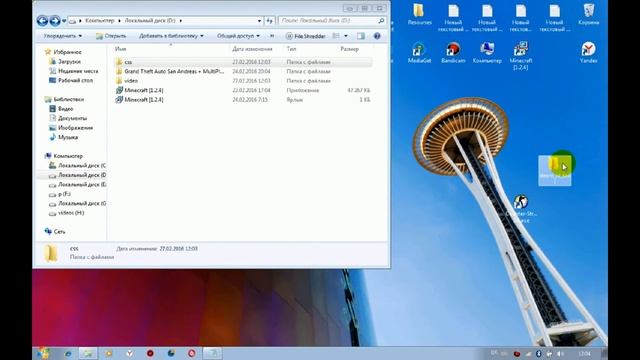This screenshot has height=360, width=640.
Task: Expand the arrow after Локальный диск (D:) breadcrumb
Action: 180,20
